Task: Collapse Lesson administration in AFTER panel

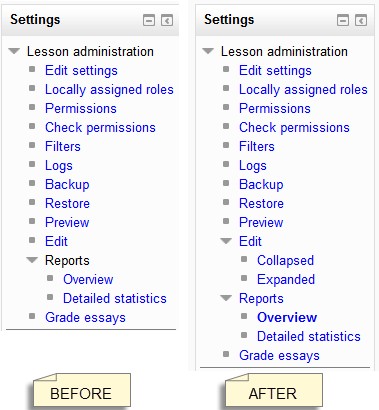Action: click(208, 51)
